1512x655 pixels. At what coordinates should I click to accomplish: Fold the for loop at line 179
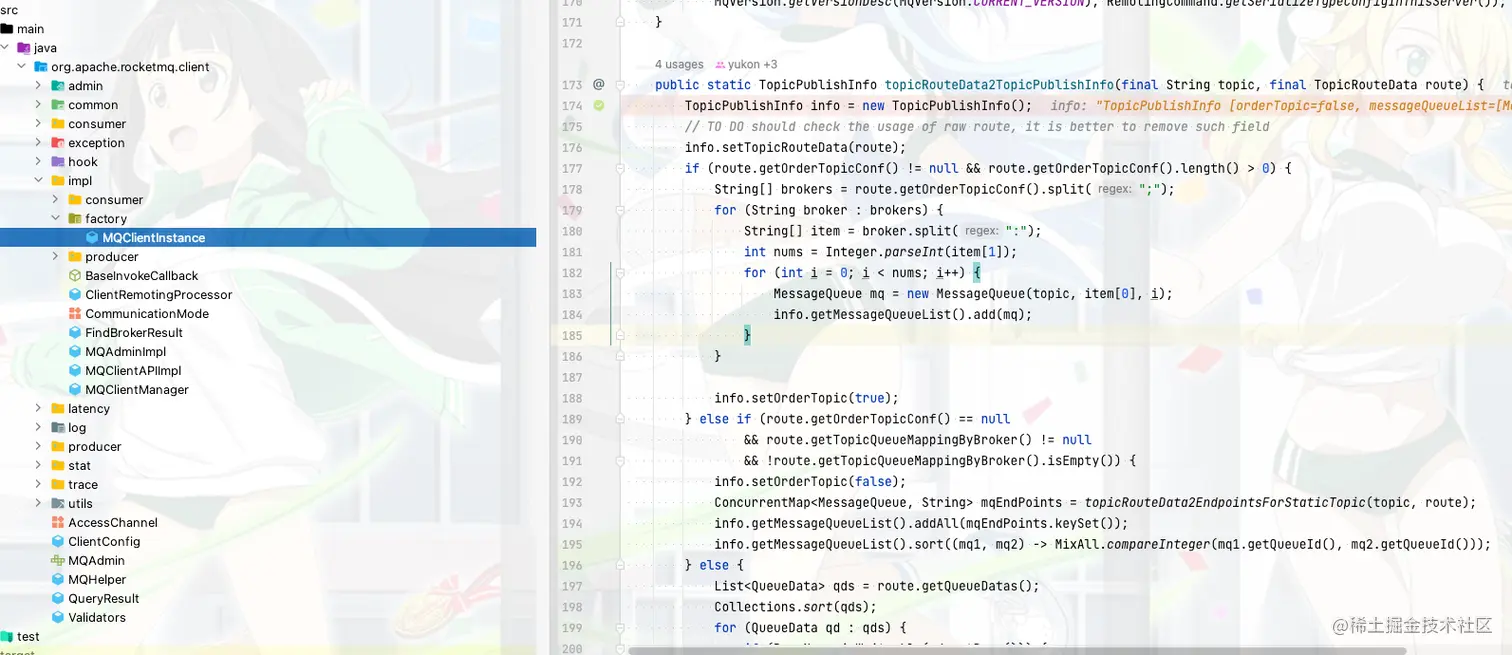click(621, 210)
